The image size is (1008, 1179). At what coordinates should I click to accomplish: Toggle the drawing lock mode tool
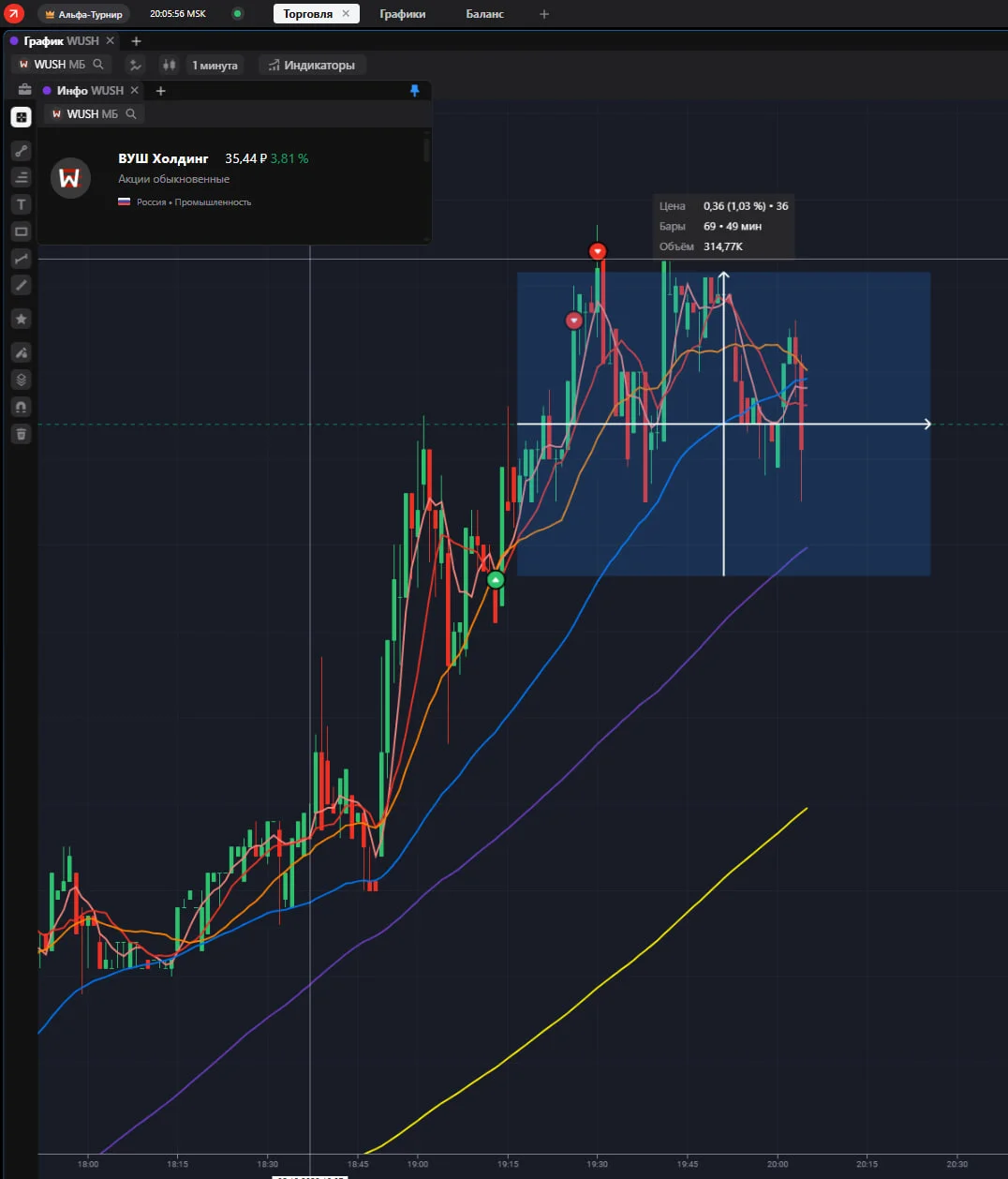coord(22,352)
